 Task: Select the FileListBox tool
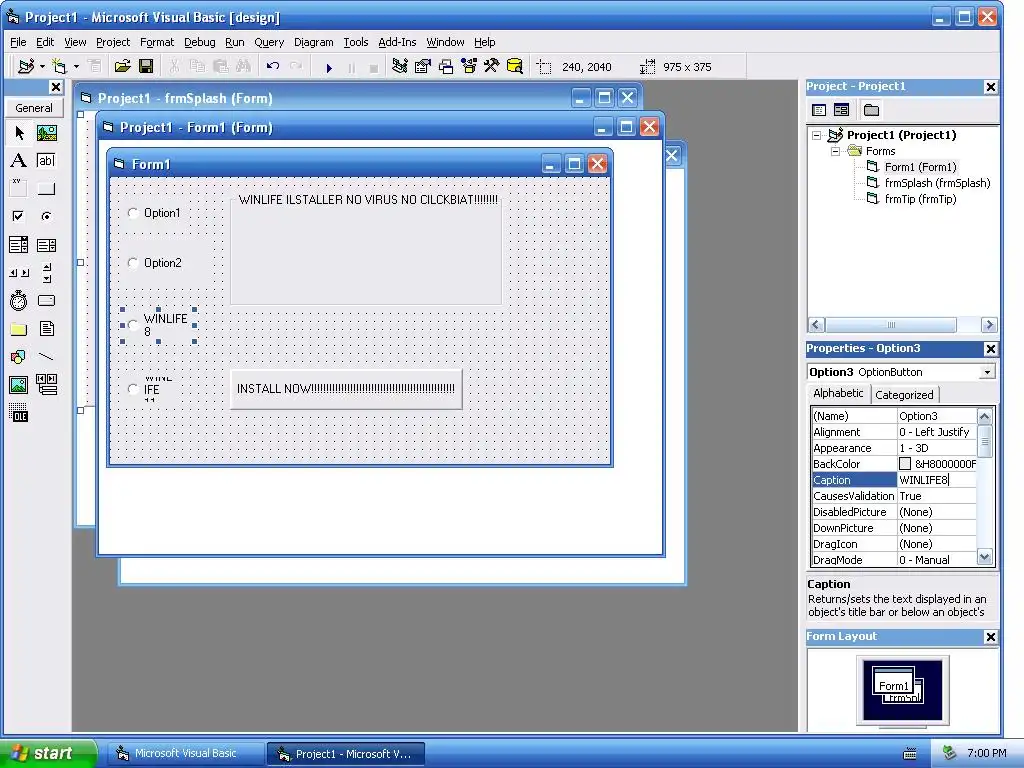point(46,328)
